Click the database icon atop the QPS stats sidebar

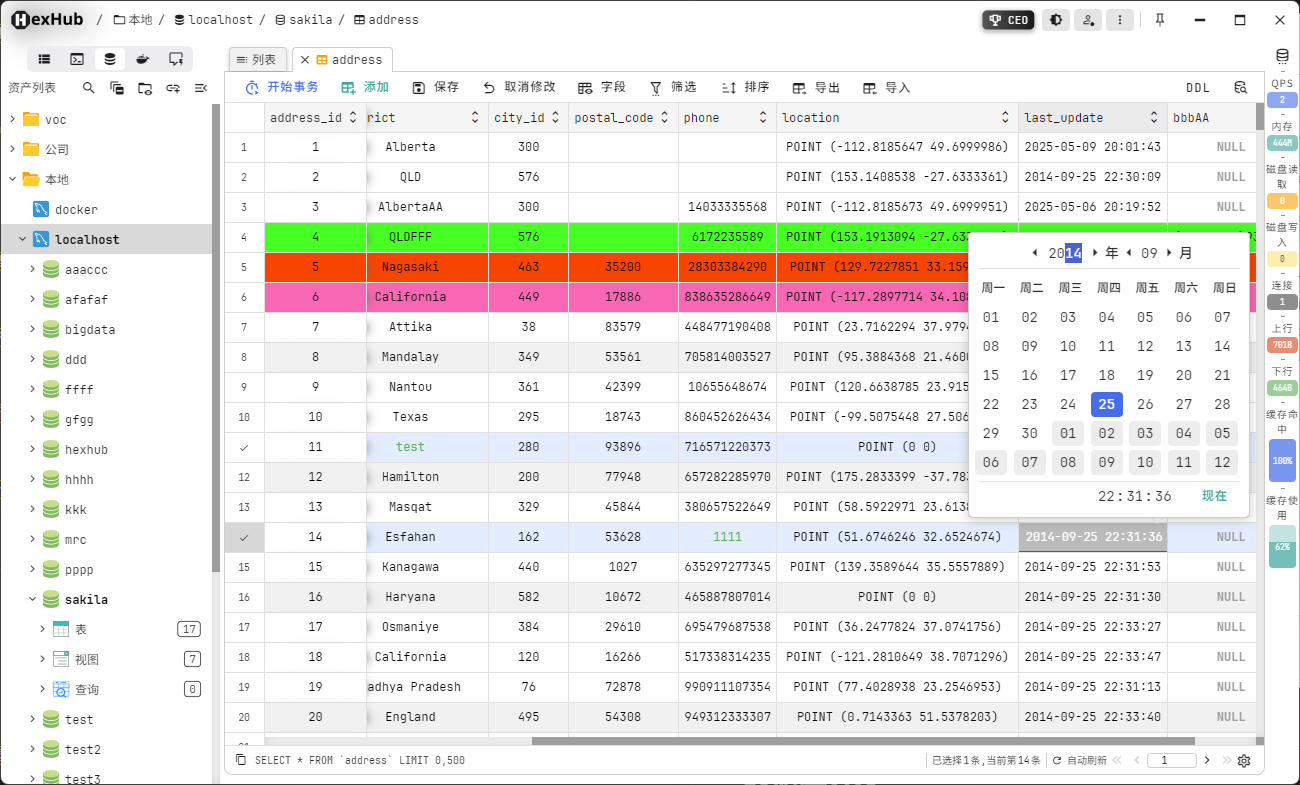[x=1283, y=56]
